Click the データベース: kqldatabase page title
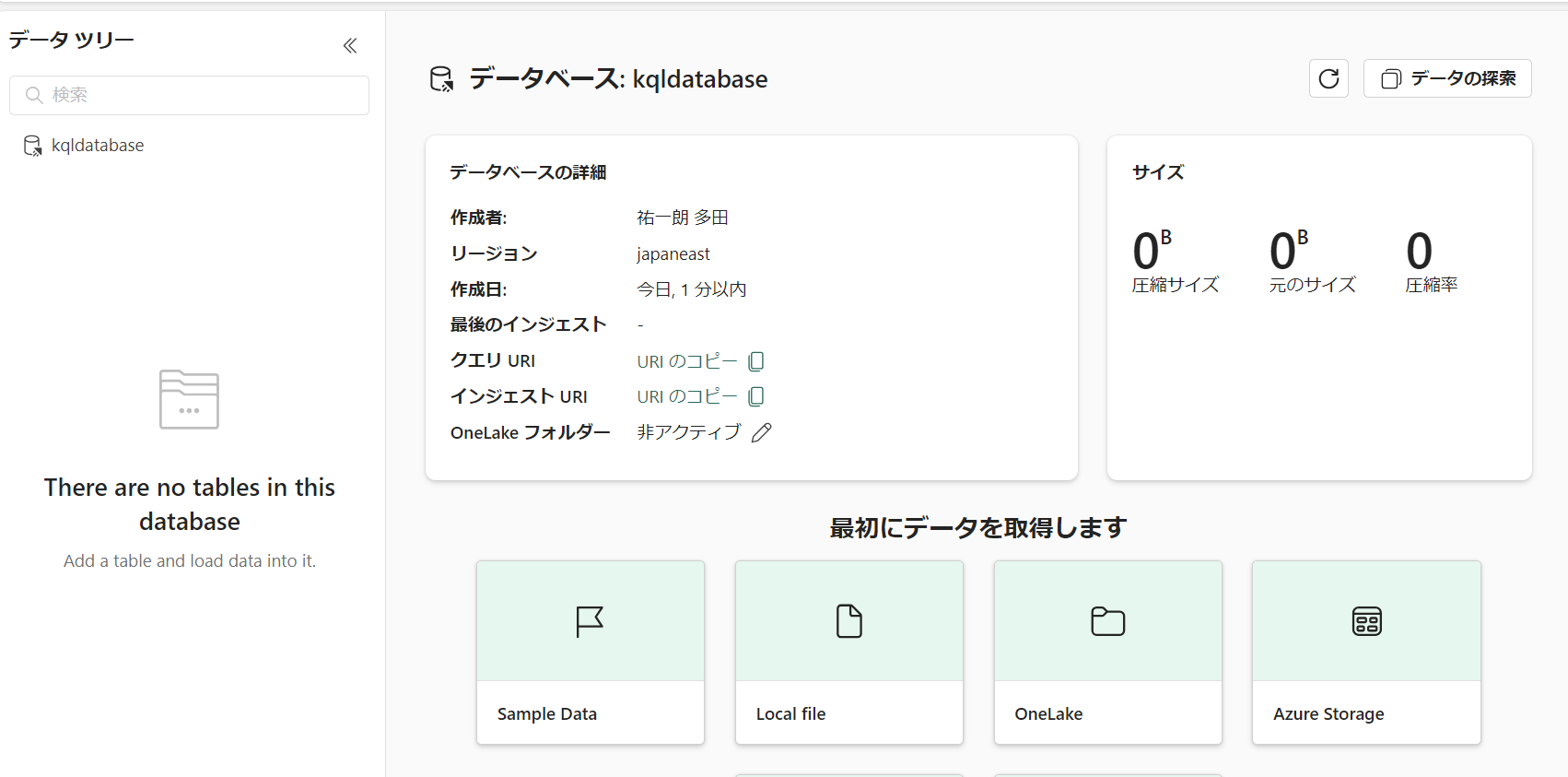This screenshot has height=777, width=1568. [618, 79]
